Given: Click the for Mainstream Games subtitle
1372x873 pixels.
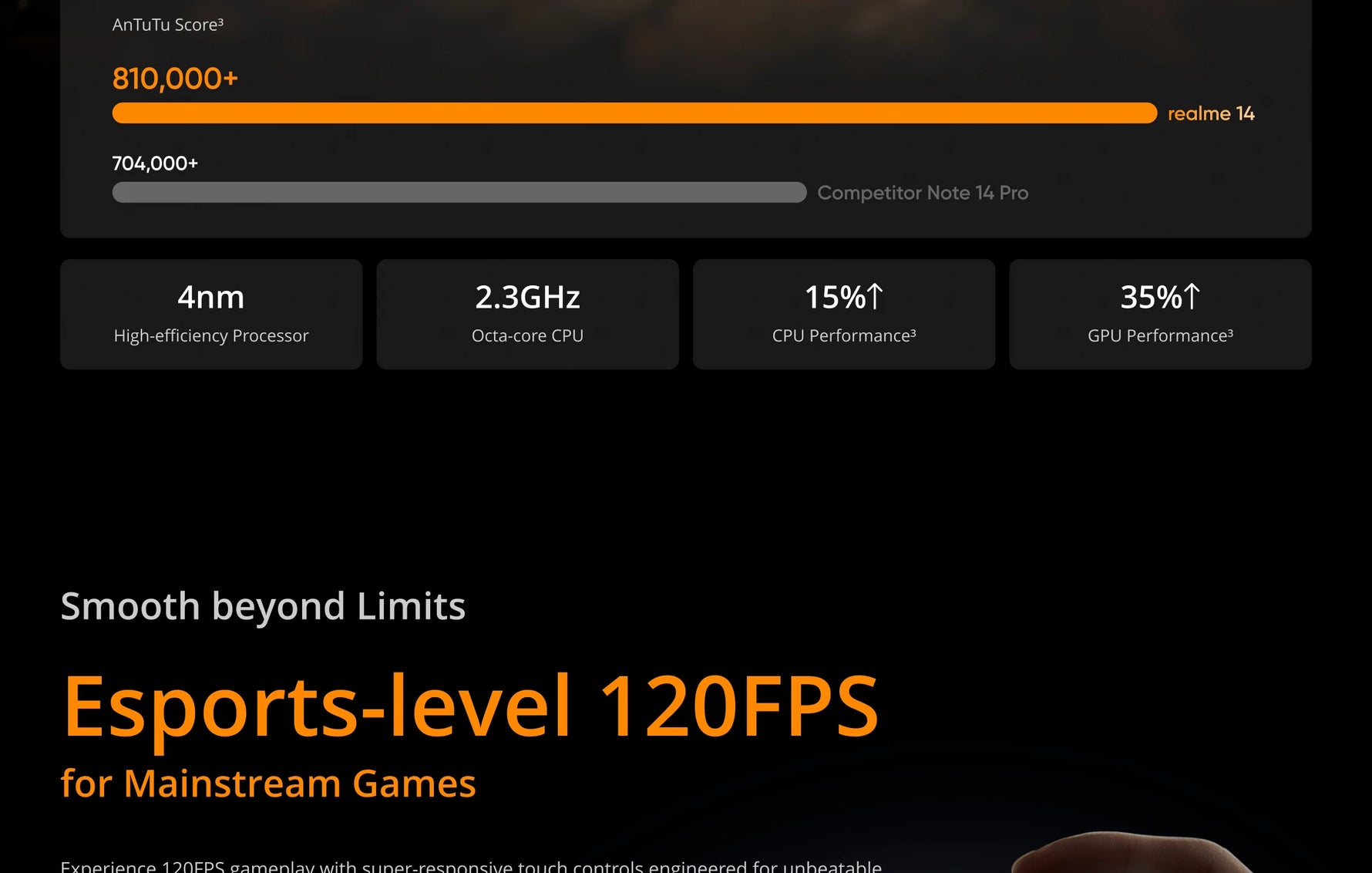Looking at the screenshot, I should click(268, 784).
